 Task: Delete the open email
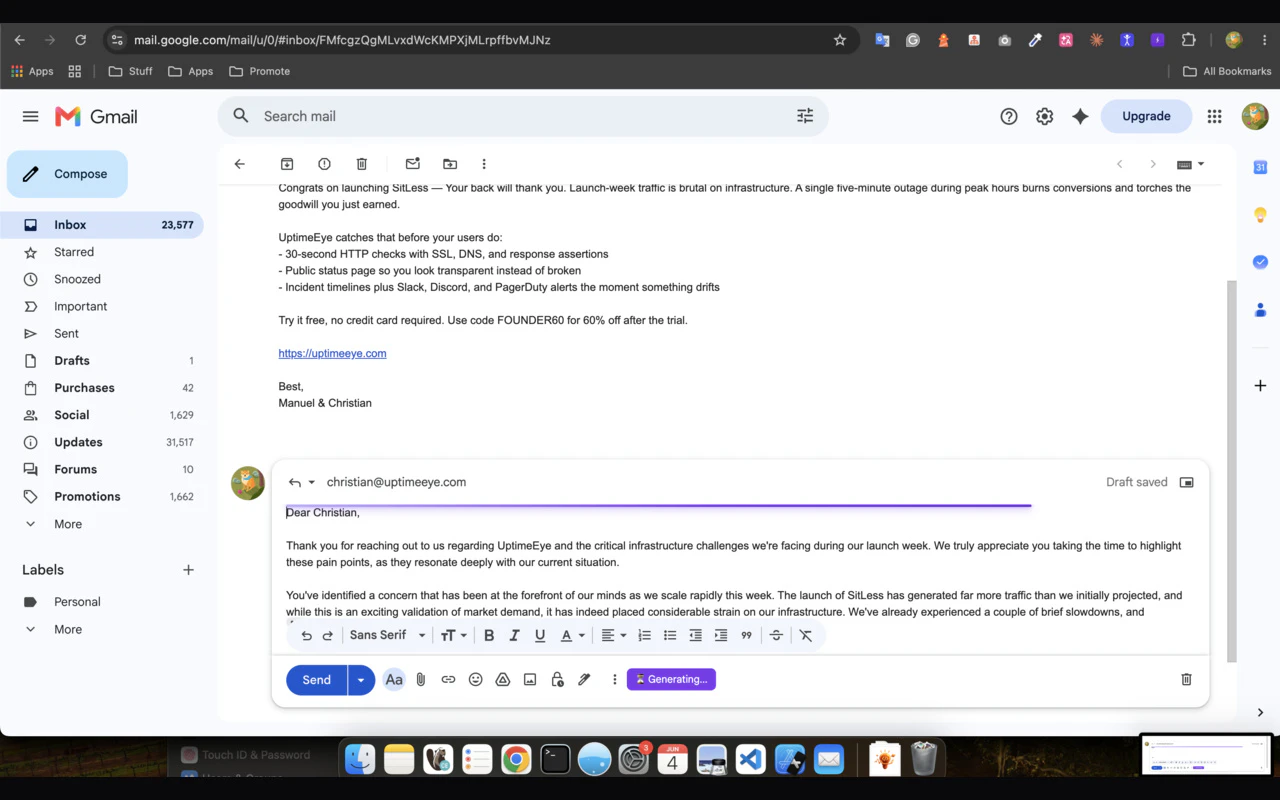(x=362, y=164)
